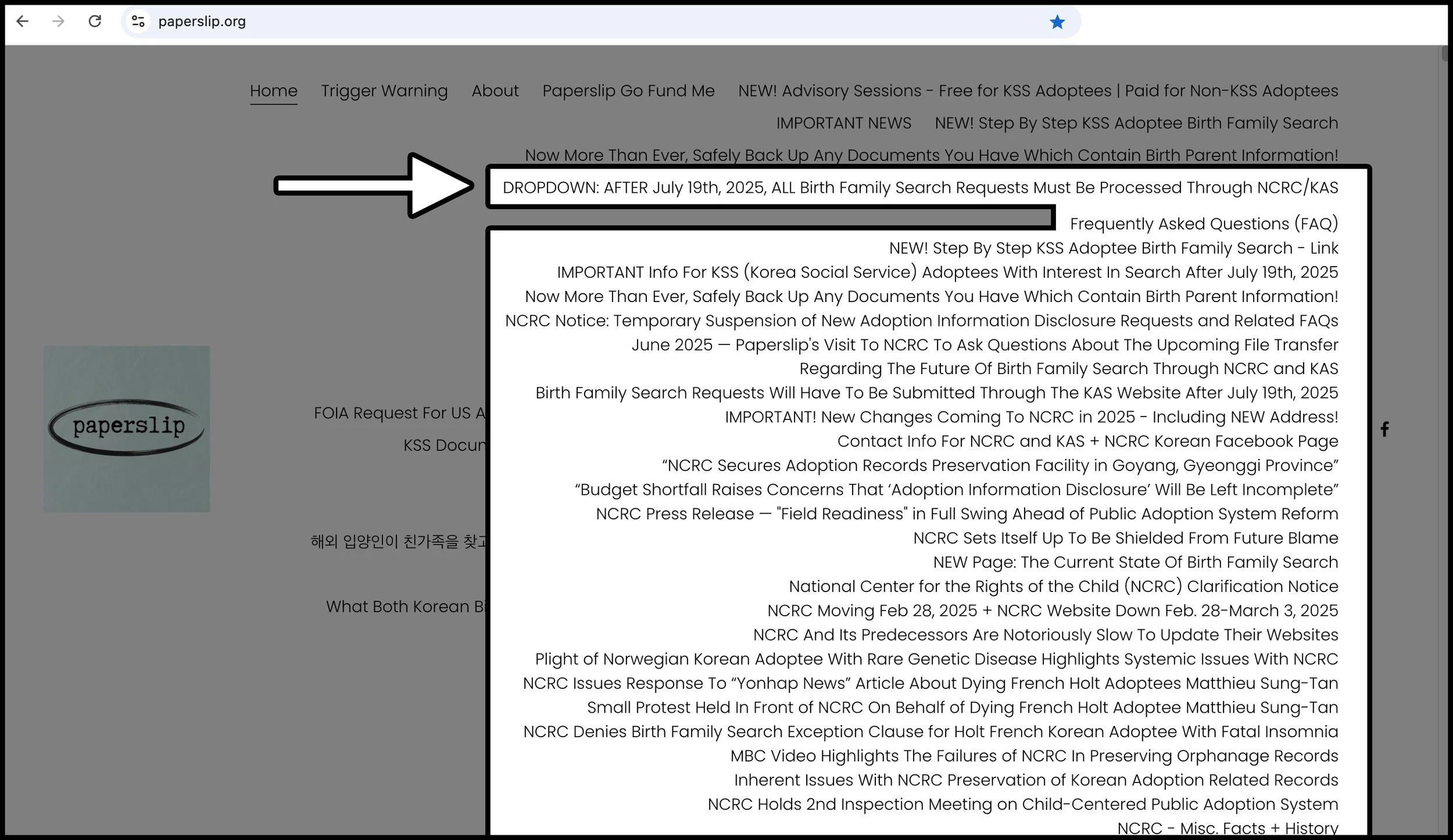Open the Trigger Warning page
Screen dimensions: 1453x840
click(384, 91)
